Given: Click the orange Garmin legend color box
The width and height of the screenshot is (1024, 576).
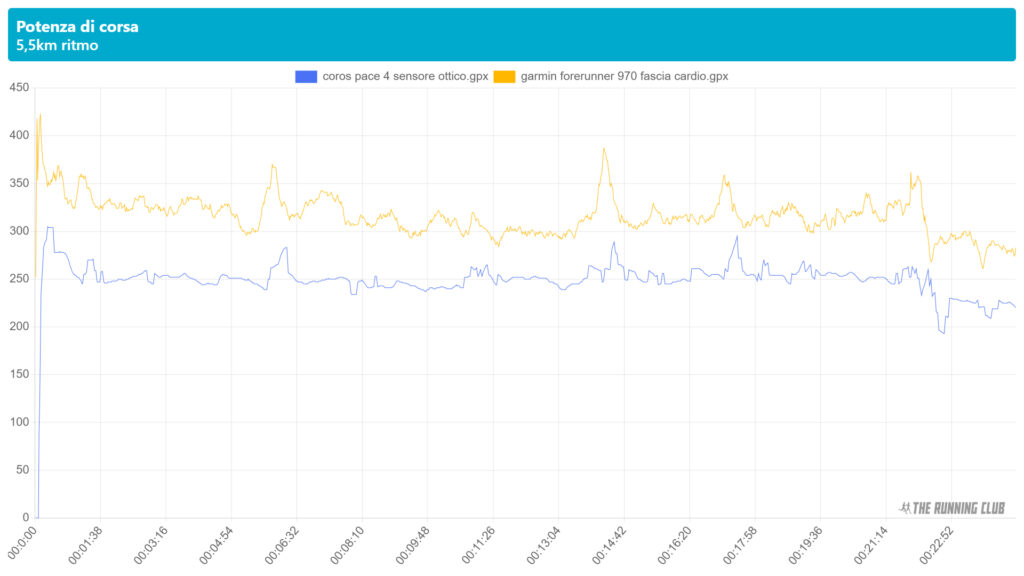Looking at the screenshot, I should click(x=503, y=76).
